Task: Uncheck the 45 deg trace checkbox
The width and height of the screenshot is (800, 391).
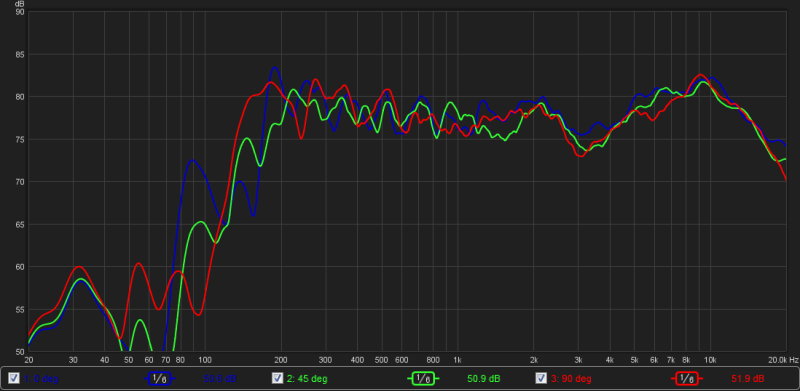Action: [278, 378]
